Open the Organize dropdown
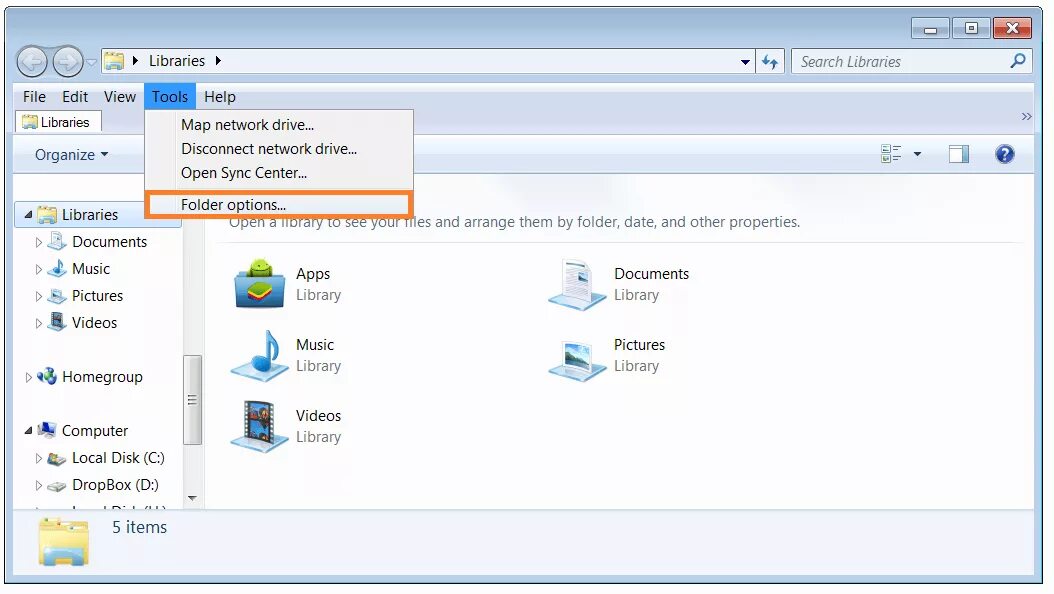The height and width of the screenshot is (594, 1054). tap(71, 155)
